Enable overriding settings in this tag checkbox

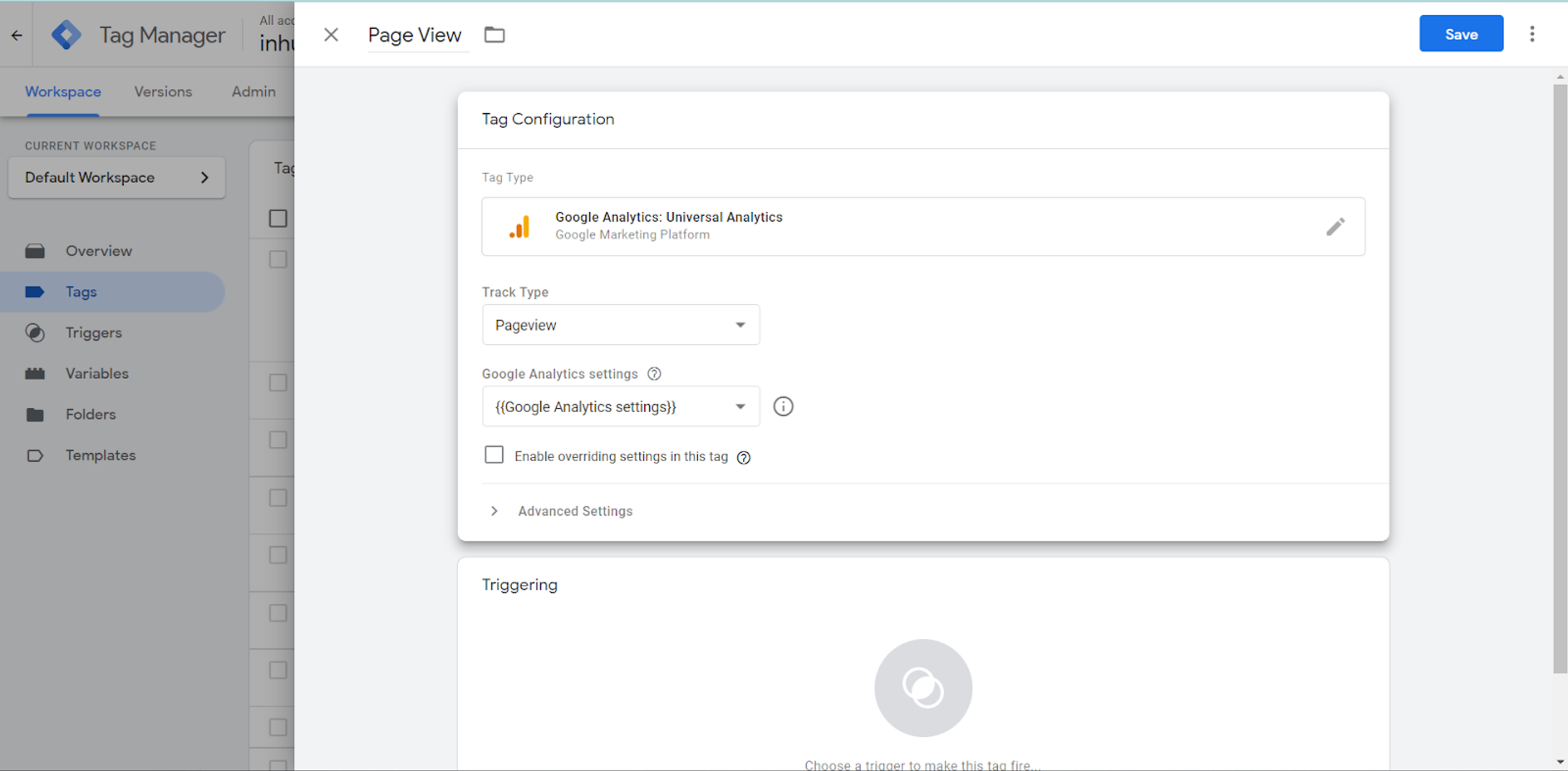(x=494, y=455)
